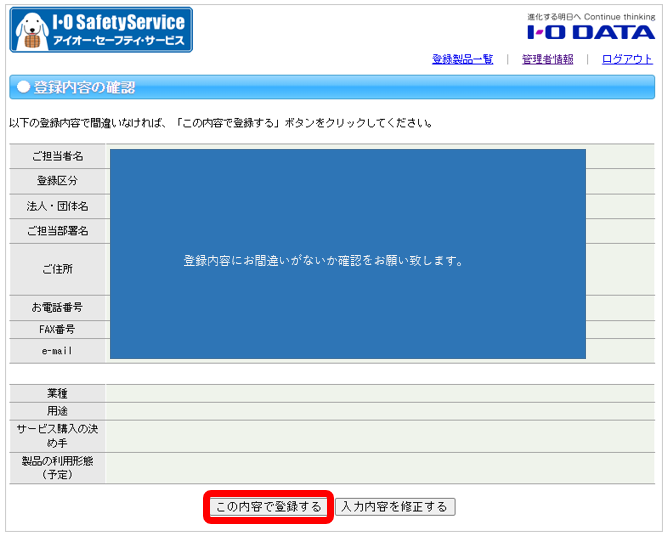
Task: Click the 業種 row label
Action: tap(57, 393)
